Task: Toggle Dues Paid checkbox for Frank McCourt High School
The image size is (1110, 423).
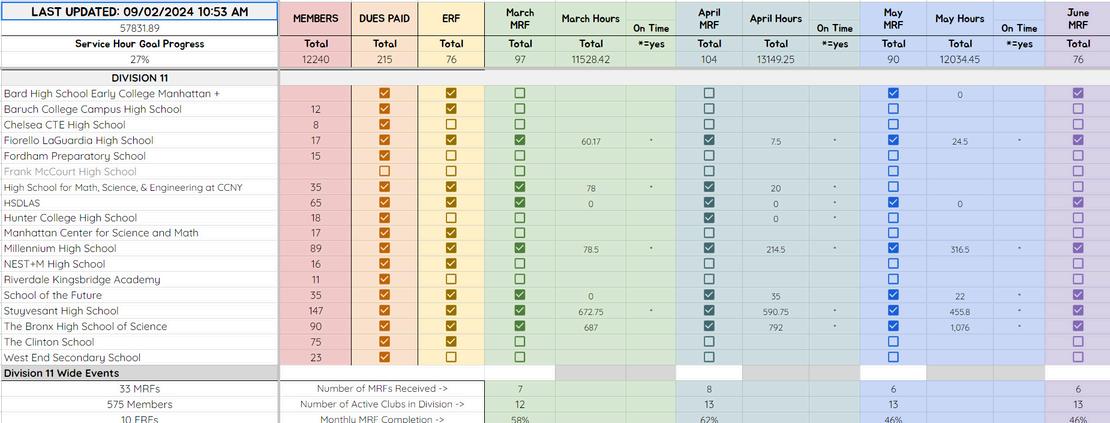Action: (384, 171)
